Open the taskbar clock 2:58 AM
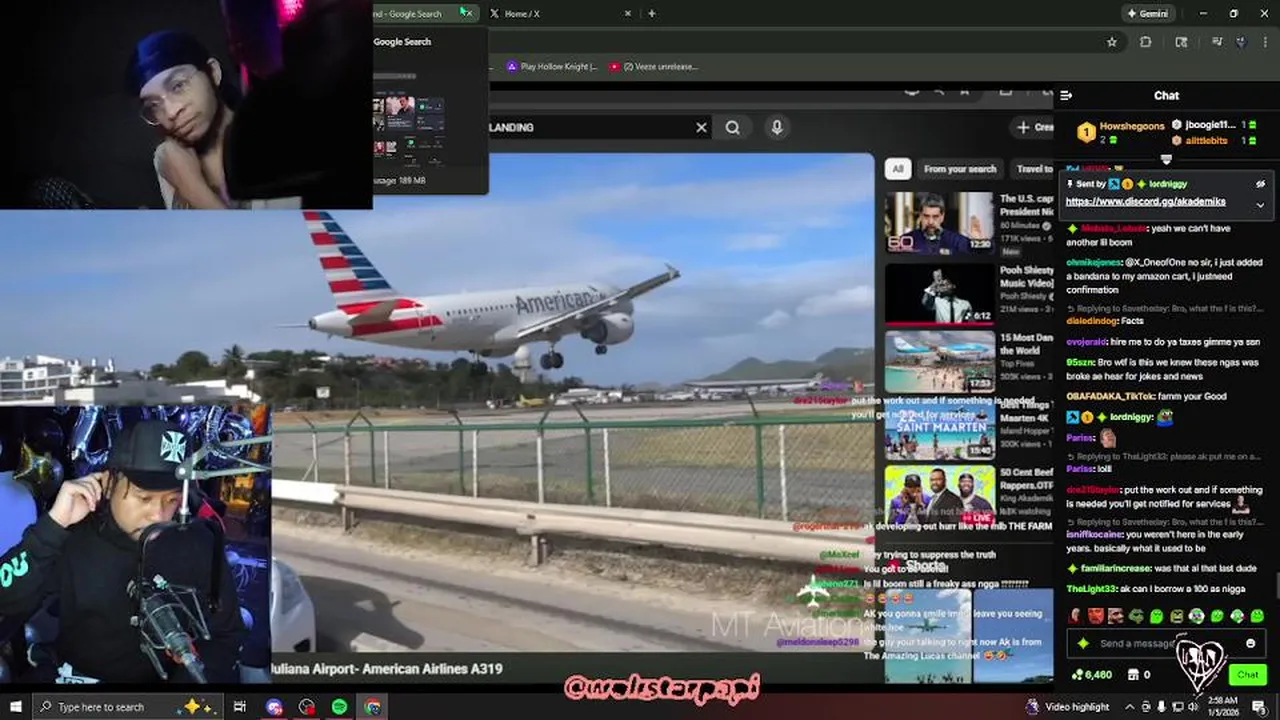 coord(1225,707)
